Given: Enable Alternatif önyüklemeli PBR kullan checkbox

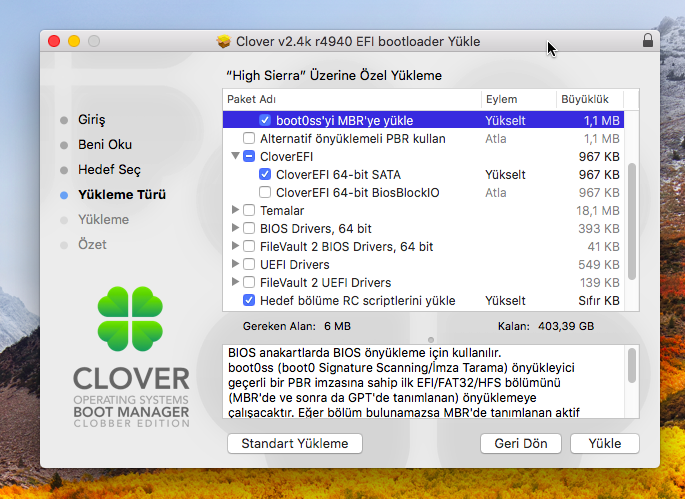Looking at the screenshot, I should 249,138.
